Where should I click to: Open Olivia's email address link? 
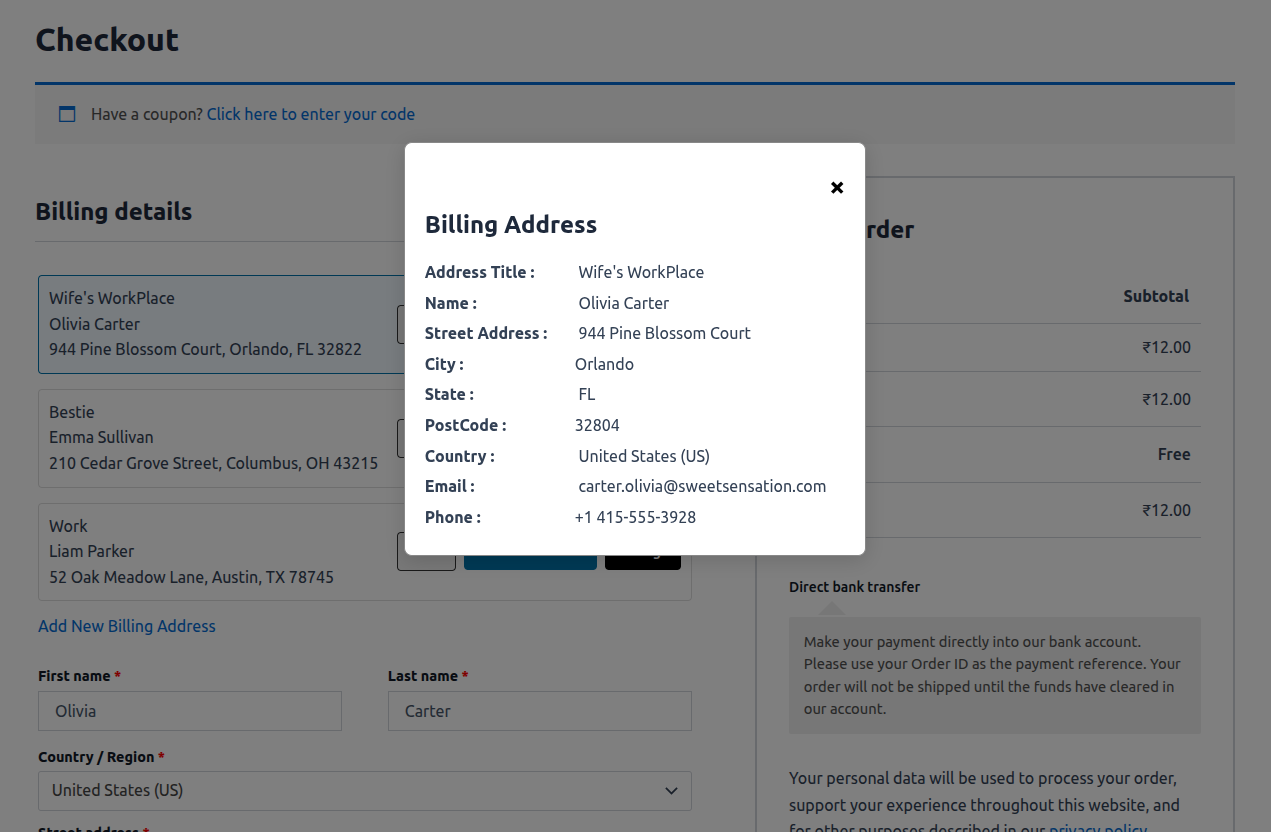(x=702, y=486)
